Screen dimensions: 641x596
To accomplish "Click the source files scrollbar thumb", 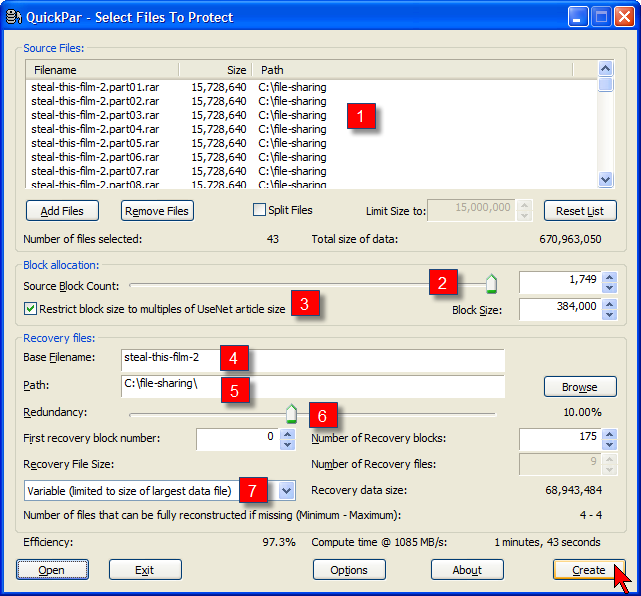I will [605, 84].
